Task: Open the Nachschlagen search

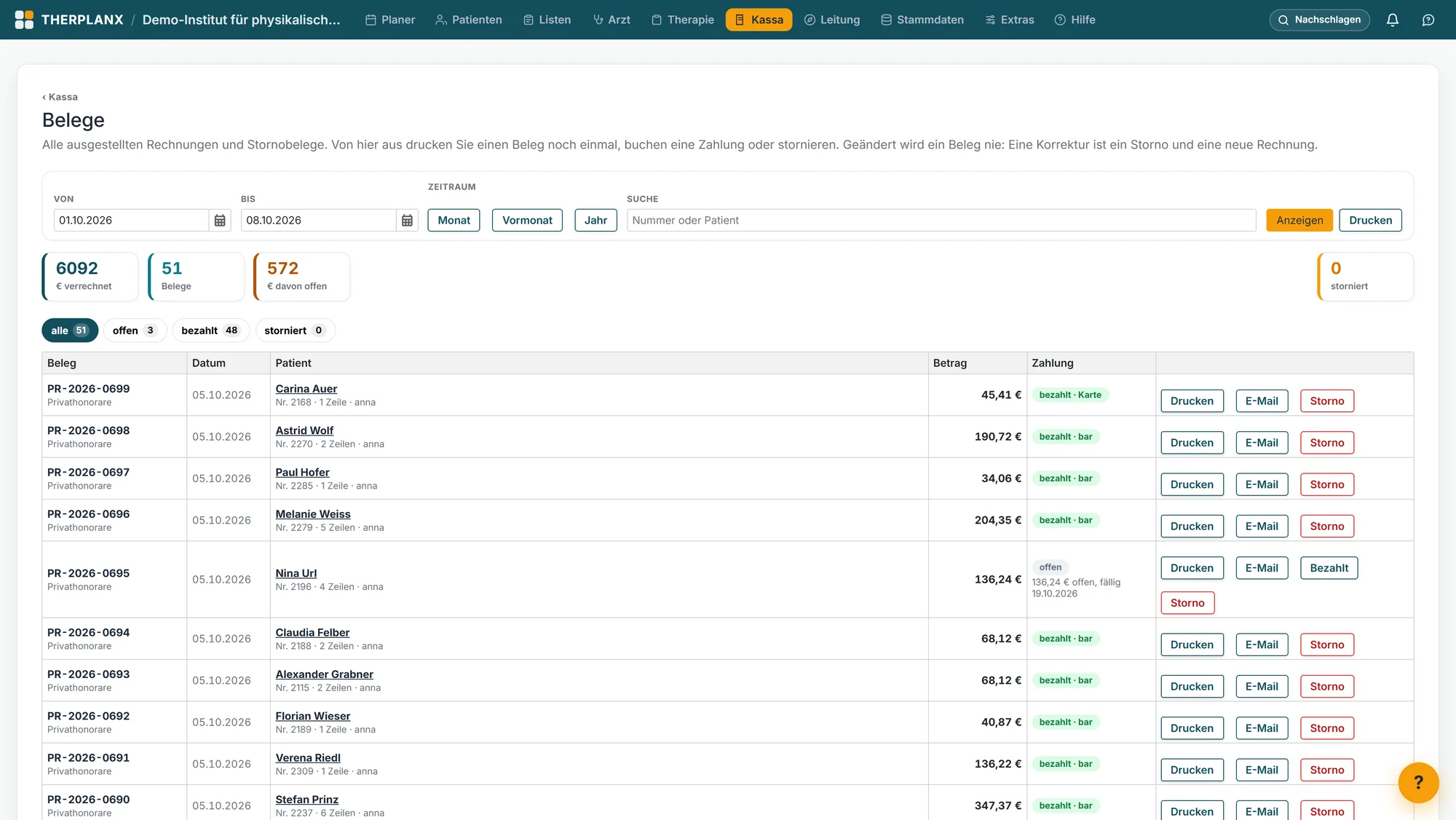Action: [1319, 20]
